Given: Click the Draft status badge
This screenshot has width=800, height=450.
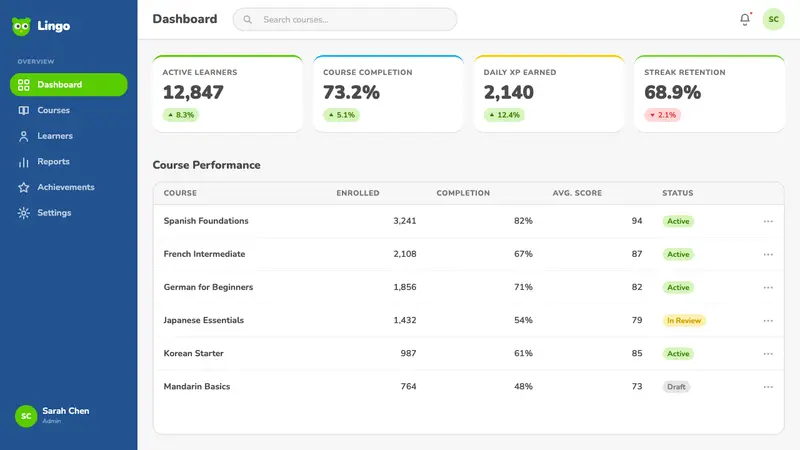Looking at the screenshot, I should [676, 387].
